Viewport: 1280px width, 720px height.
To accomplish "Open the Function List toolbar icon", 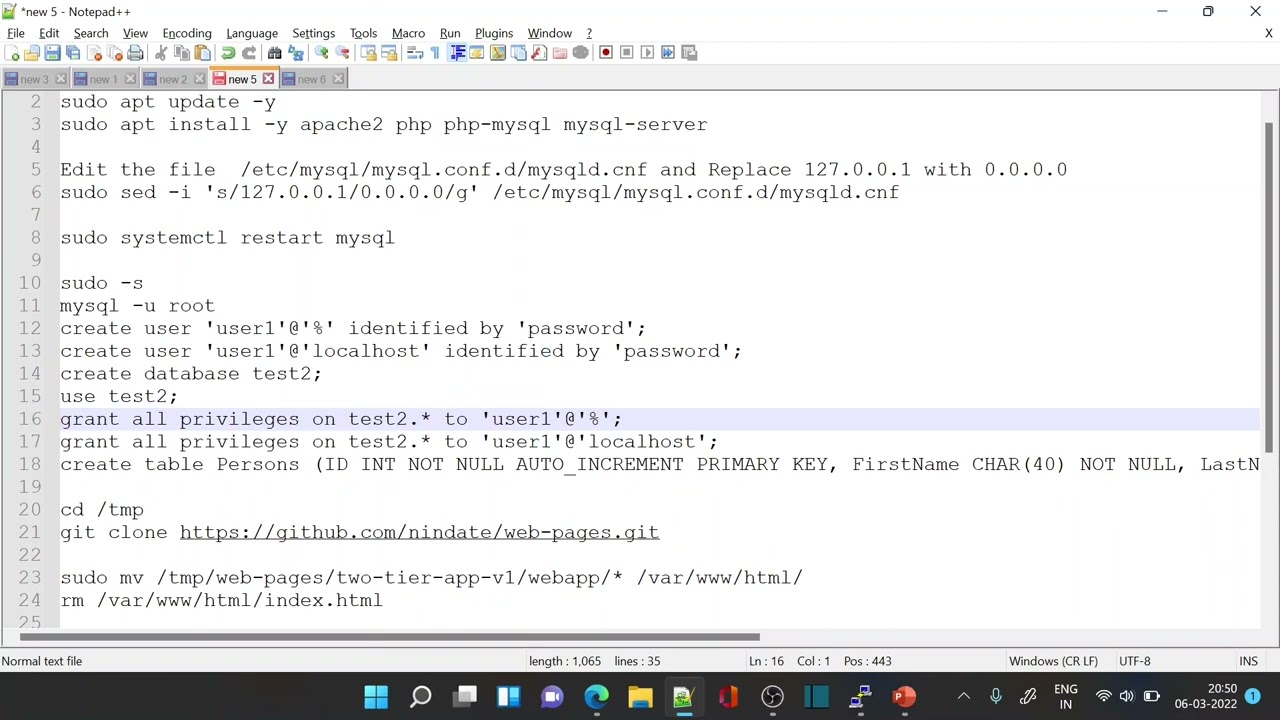I will (539, 53).
